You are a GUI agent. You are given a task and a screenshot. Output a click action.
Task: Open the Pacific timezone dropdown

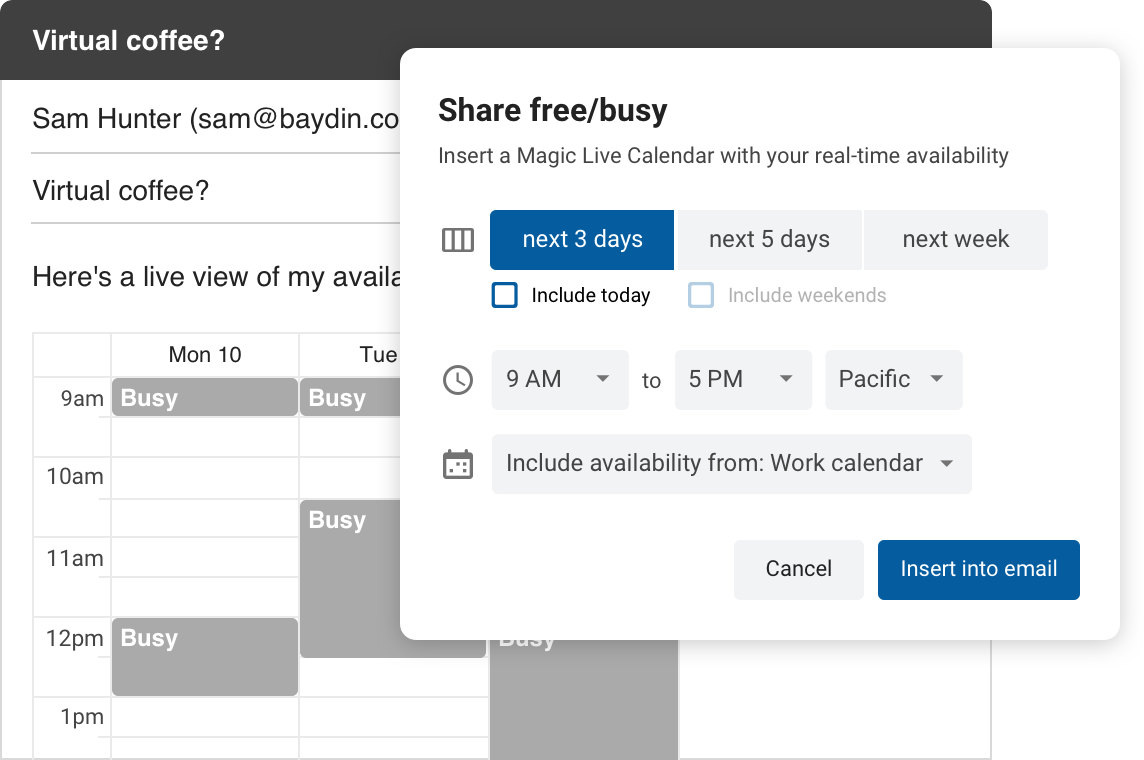[x=893, y=380]
